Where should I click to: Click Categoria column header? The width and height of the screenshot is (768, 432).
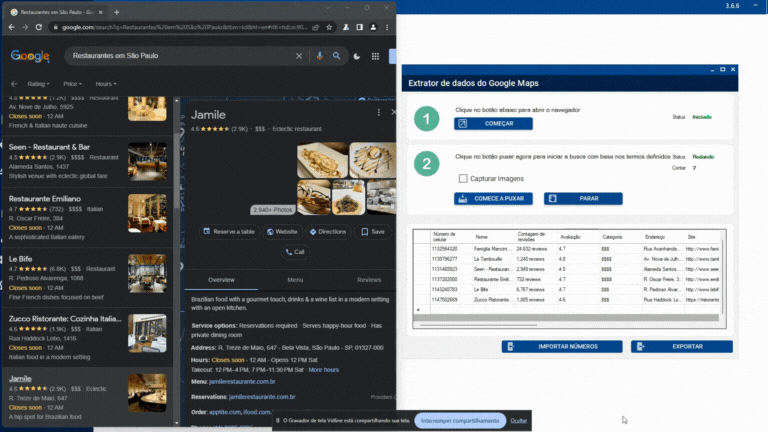coord(612,237)
